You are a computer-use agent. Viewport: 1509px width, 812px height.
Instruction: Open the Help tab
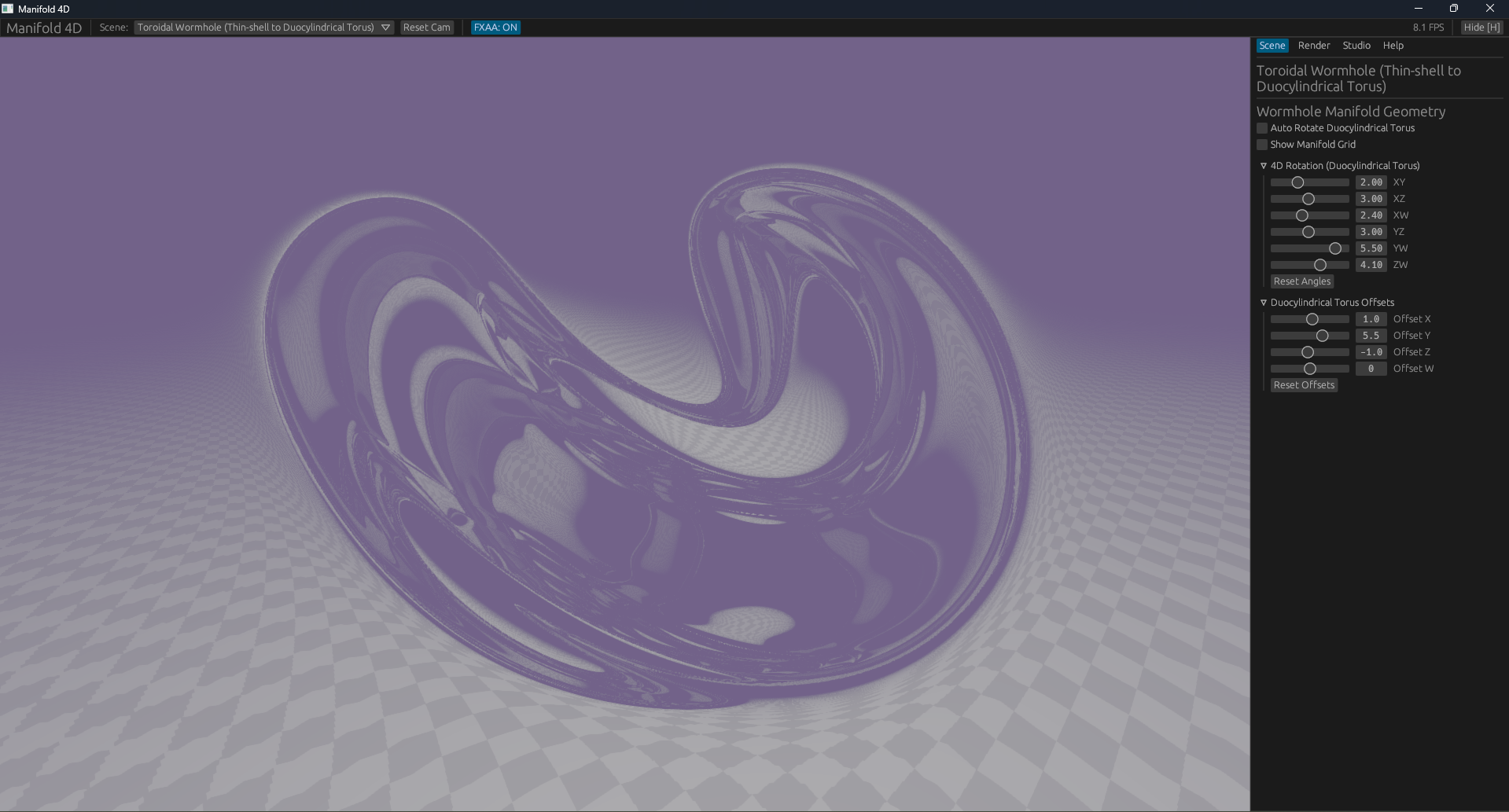point(1393,46)
